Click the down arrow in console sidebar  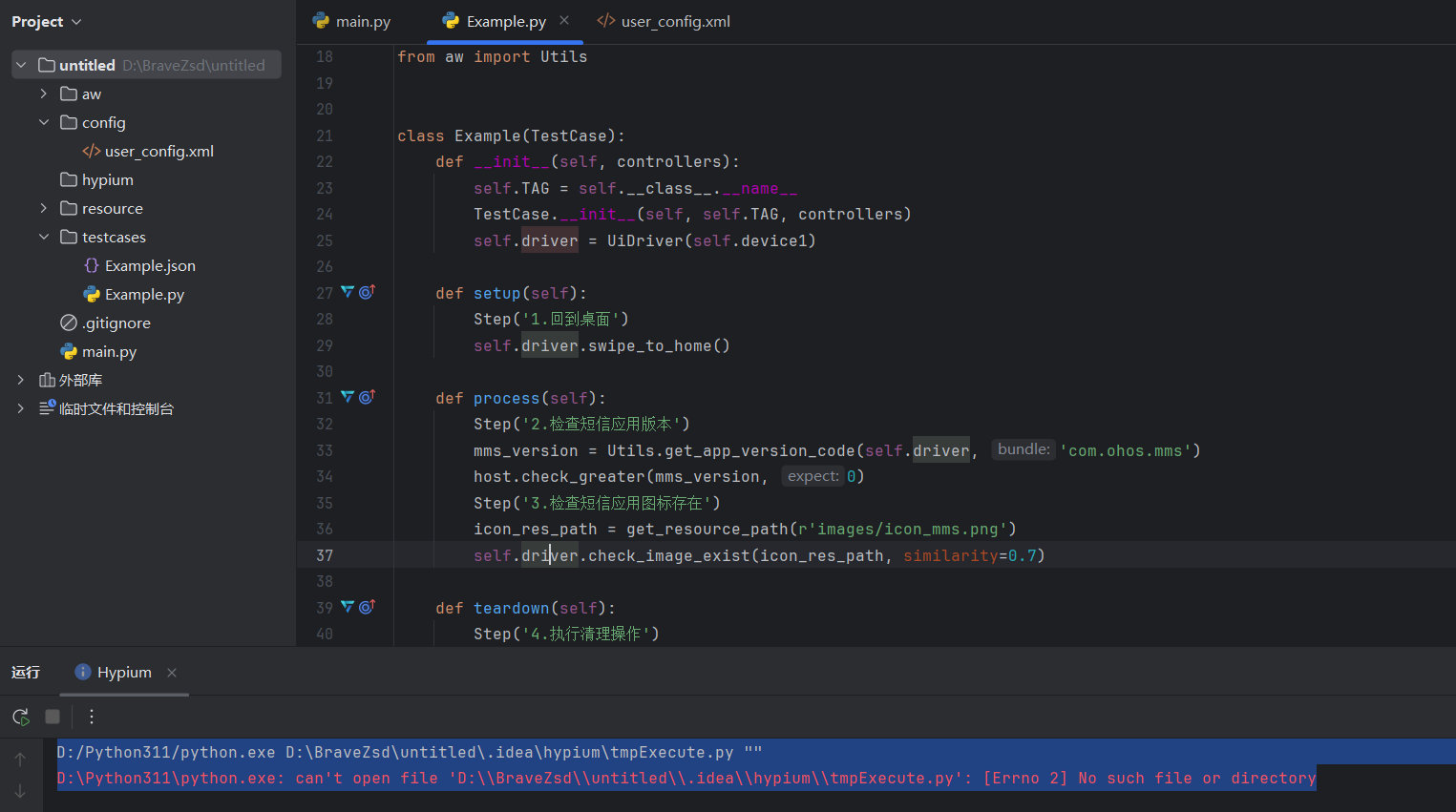[20, 791]
